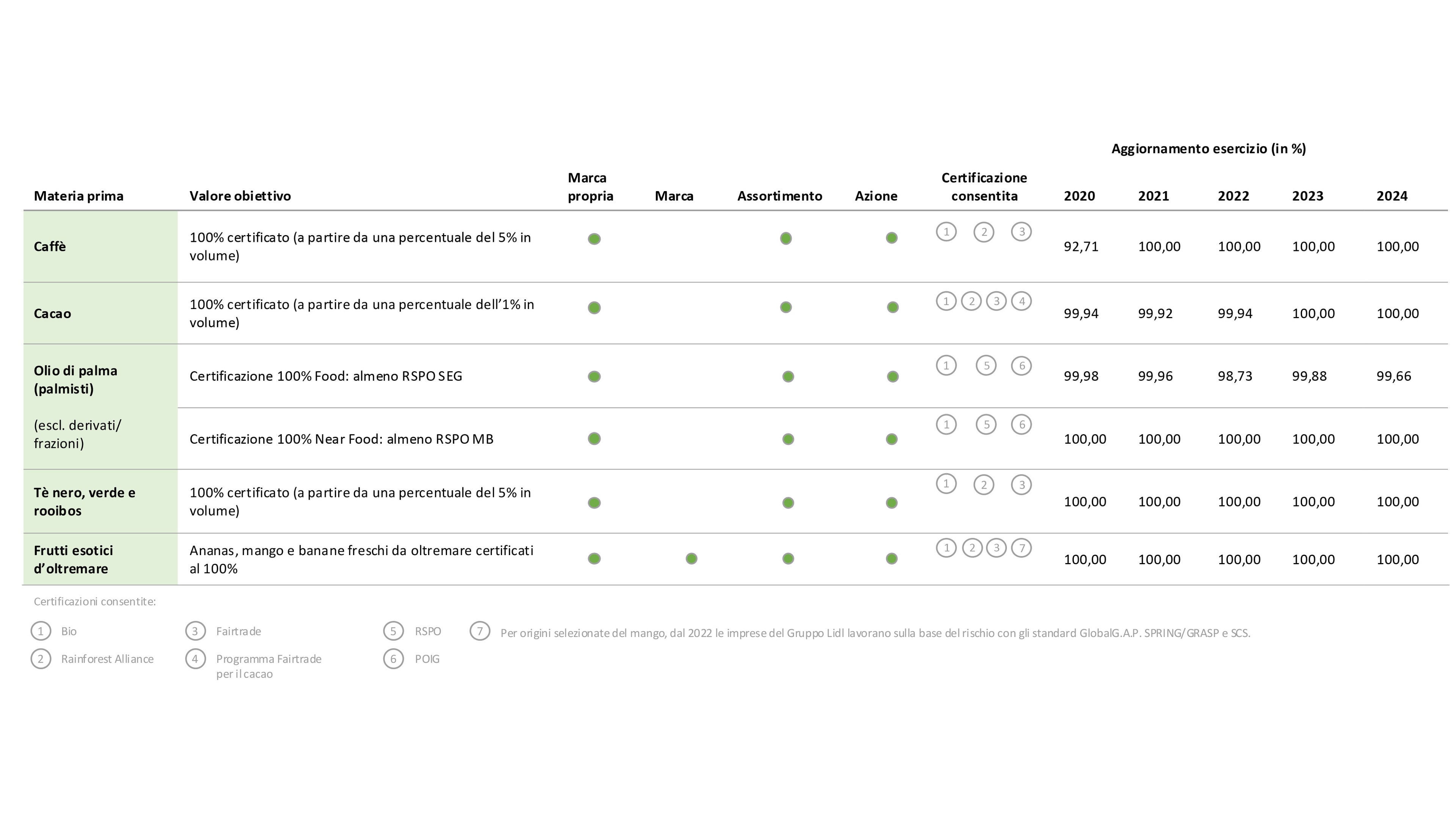Click the Fairtrade legend icon numbered 3
Viewport: 1456px width, 819px height.
[196, 631]
